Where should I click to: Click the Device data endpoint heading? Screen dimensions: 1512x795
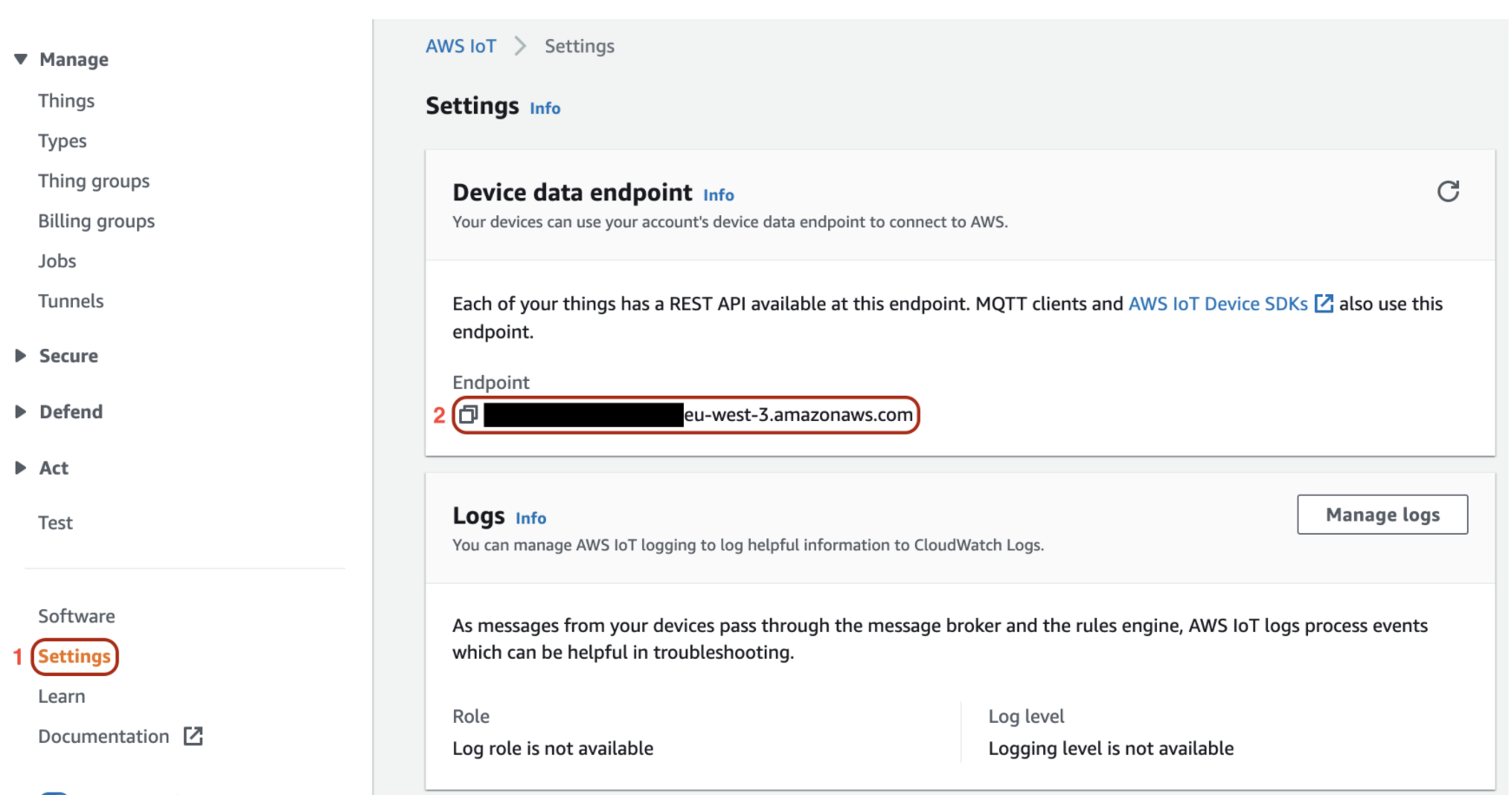pyautogui.click(x=573, y=193)
